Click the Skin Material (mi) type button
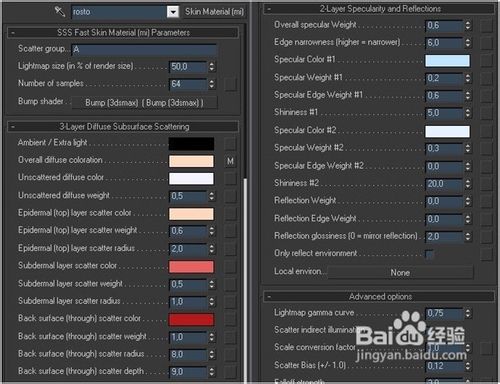 click(214, 12)
